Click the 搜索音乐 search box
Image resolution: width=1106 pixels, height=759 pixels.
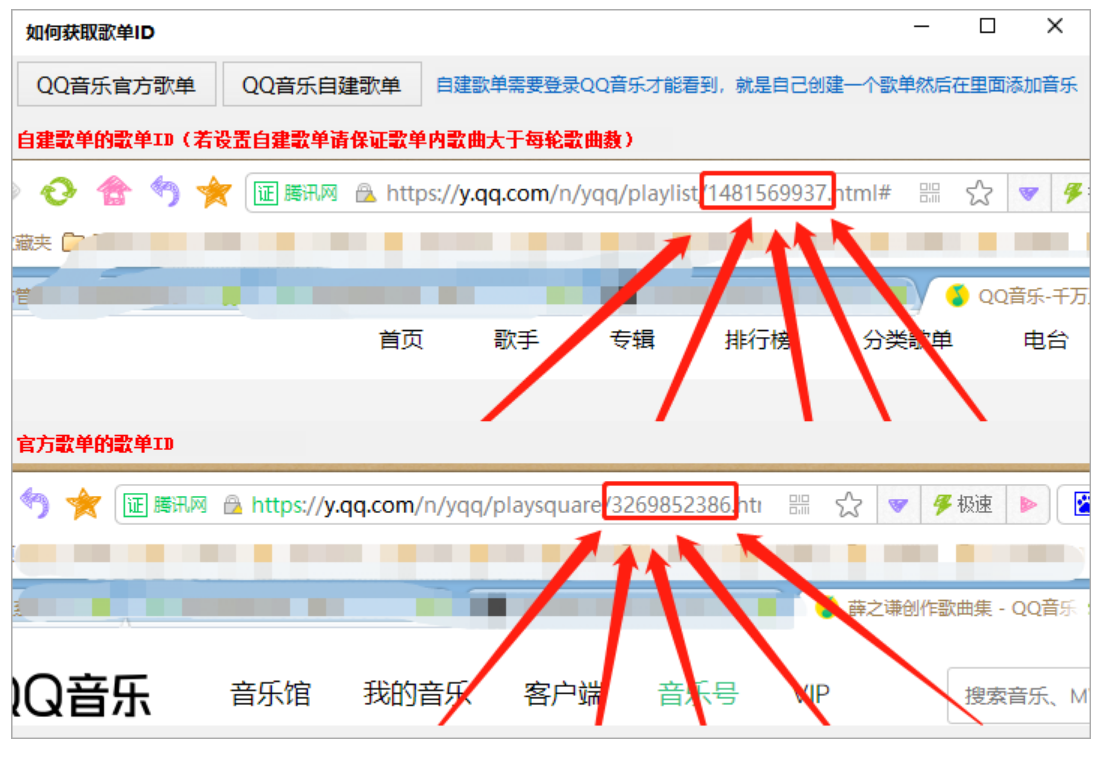1019,696
